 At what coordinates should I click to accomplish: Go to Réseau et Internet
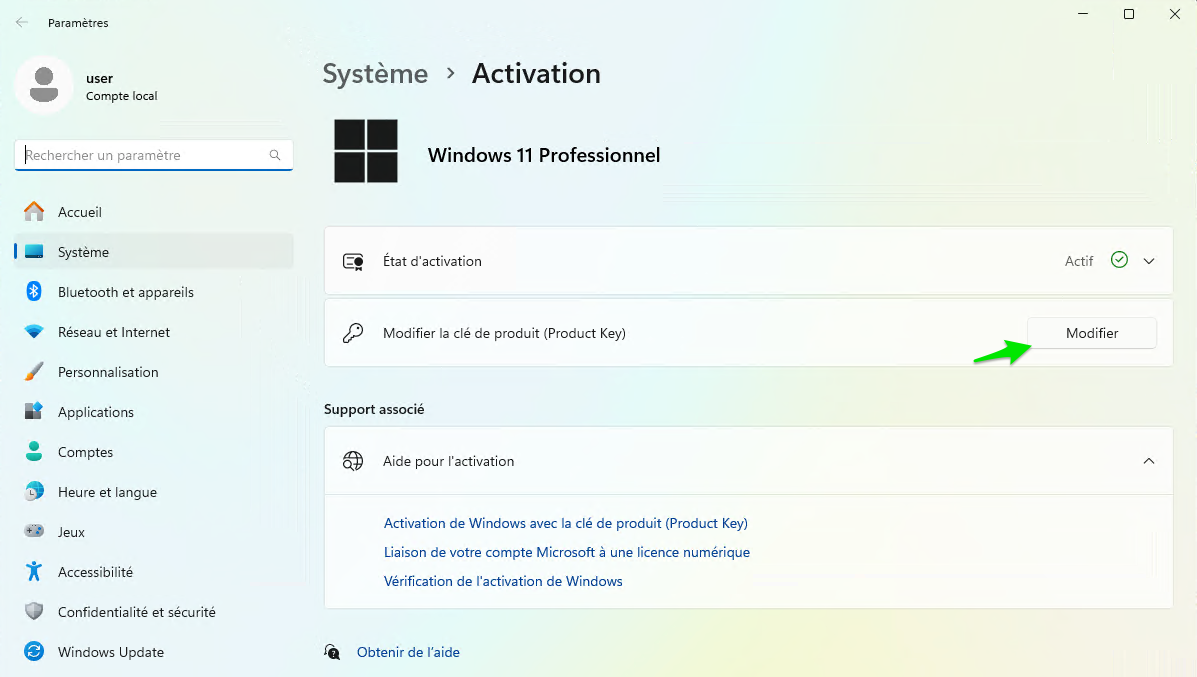click(153, 332)
